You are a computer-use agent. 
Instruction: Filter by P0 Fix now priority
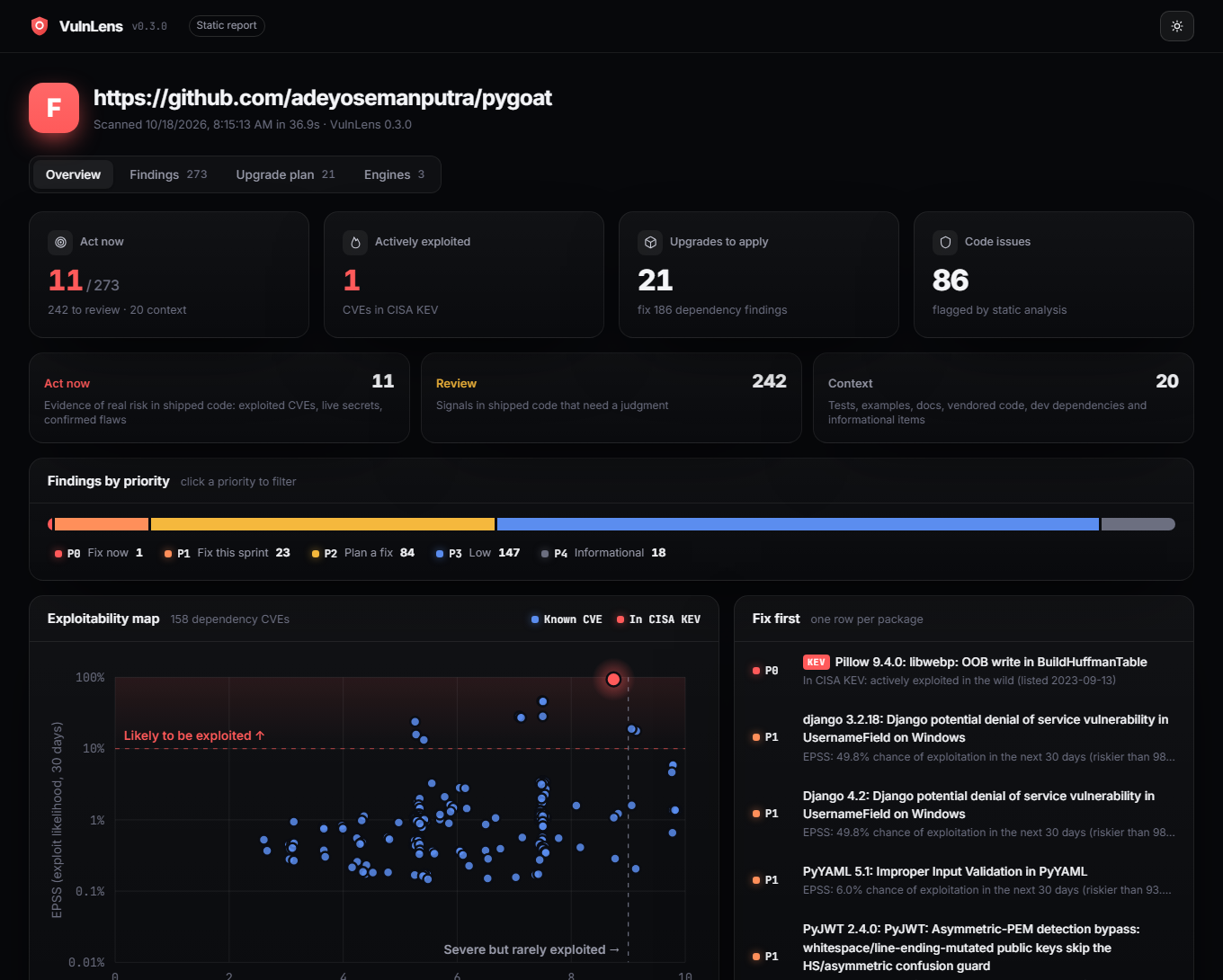(x=98, y=553)
